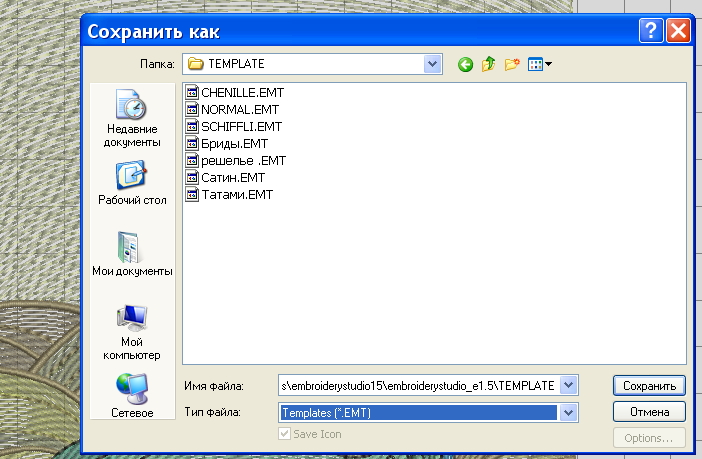The height and width of the screenshot is (459, 702).
Task: Open the View menu icon
Action: click(x=539, y=64)
